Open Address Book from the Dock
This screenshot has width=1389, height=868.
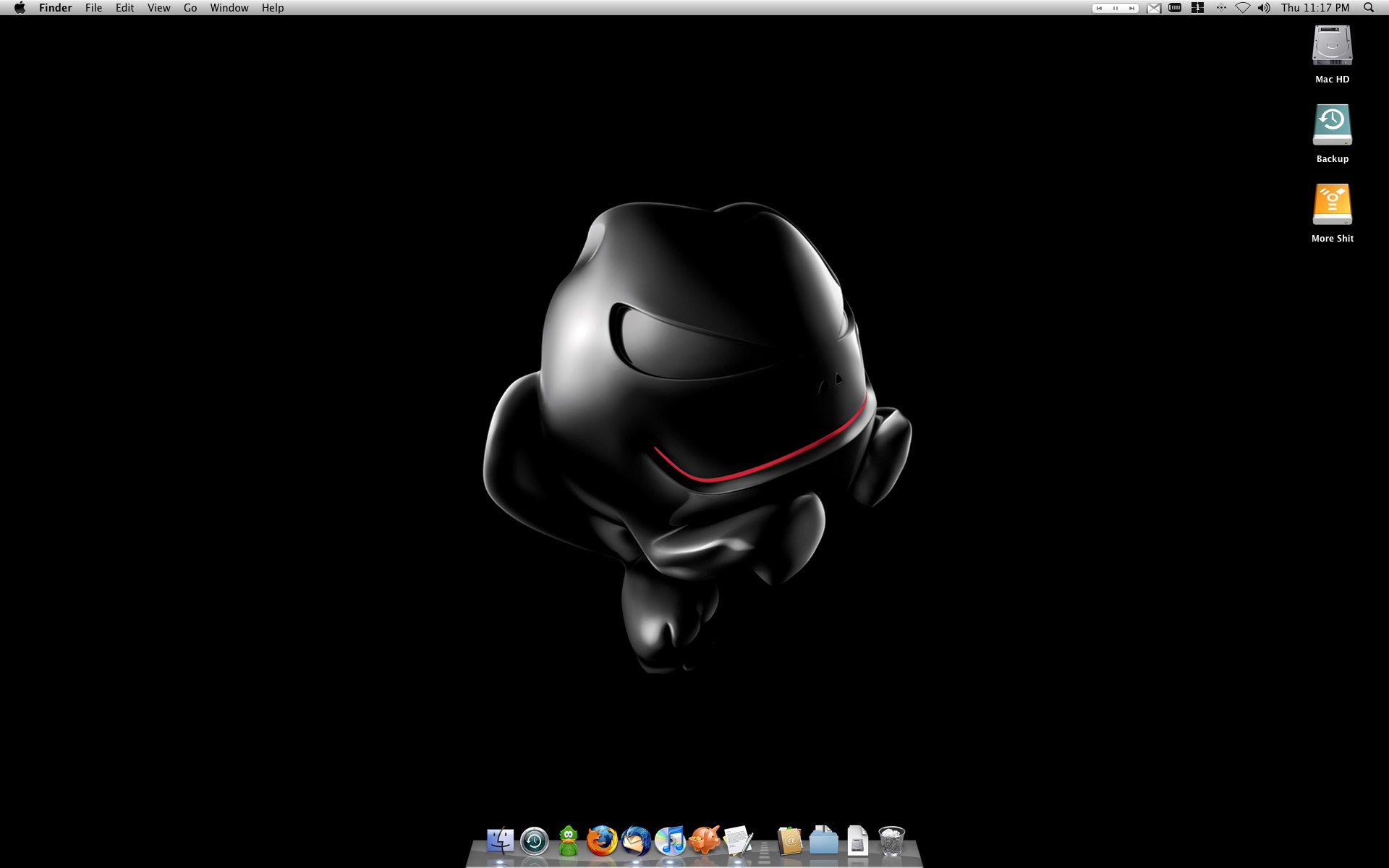tap(790, 841)
